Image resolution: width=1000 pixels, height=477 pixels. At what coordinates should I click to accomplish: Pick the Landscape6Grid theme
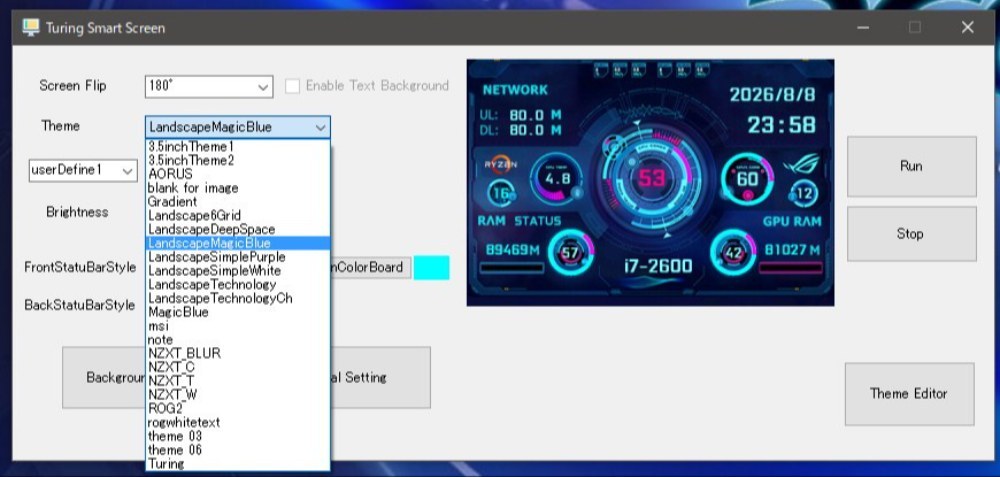click(x=237, y=216)
